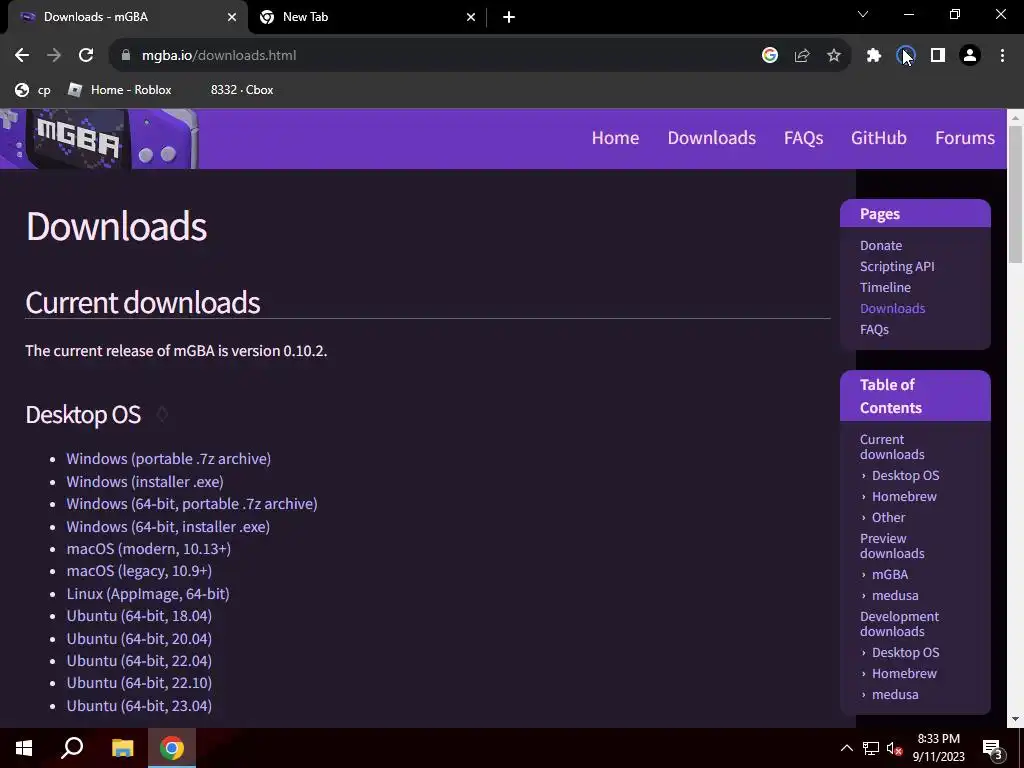Viewport: 1024px width, 768px height.
Task: Download Ubuntu 64-bit 20.04 package
Action: click(139, 639)
